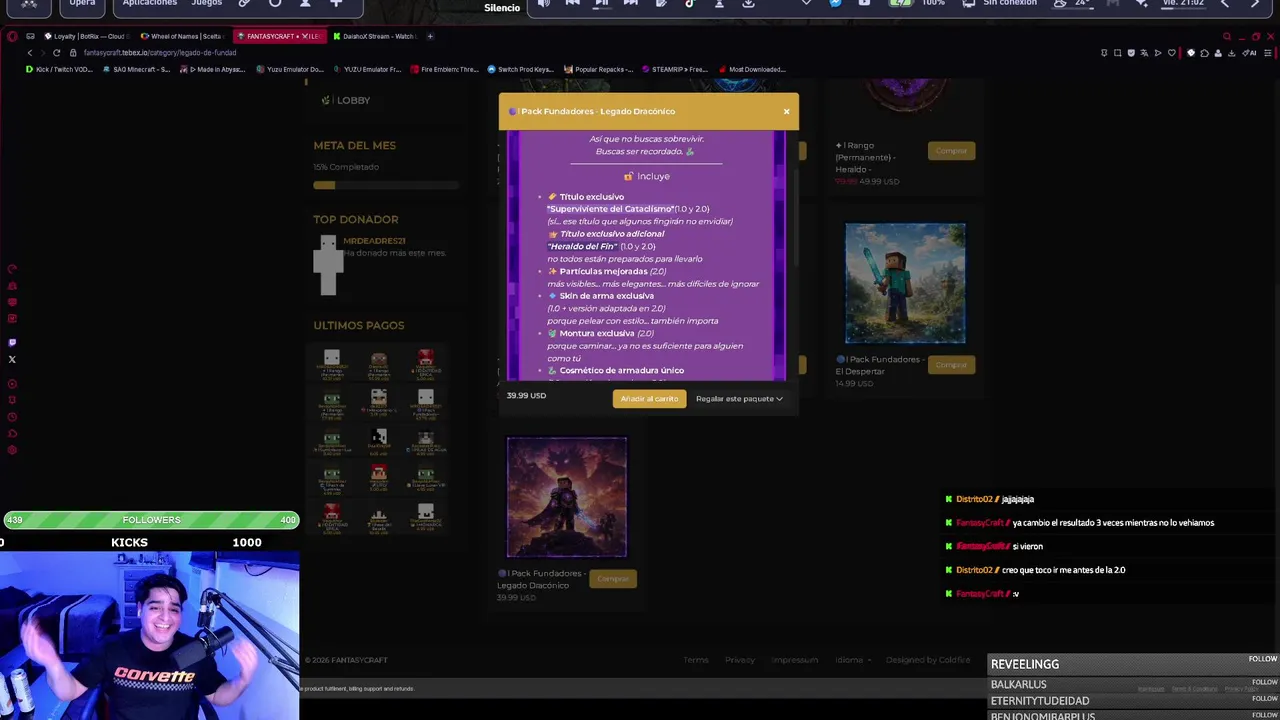Click the Opera label in top bar
Image resolution: width=1280 pixels, height=720 pixels.
[82, 3]
